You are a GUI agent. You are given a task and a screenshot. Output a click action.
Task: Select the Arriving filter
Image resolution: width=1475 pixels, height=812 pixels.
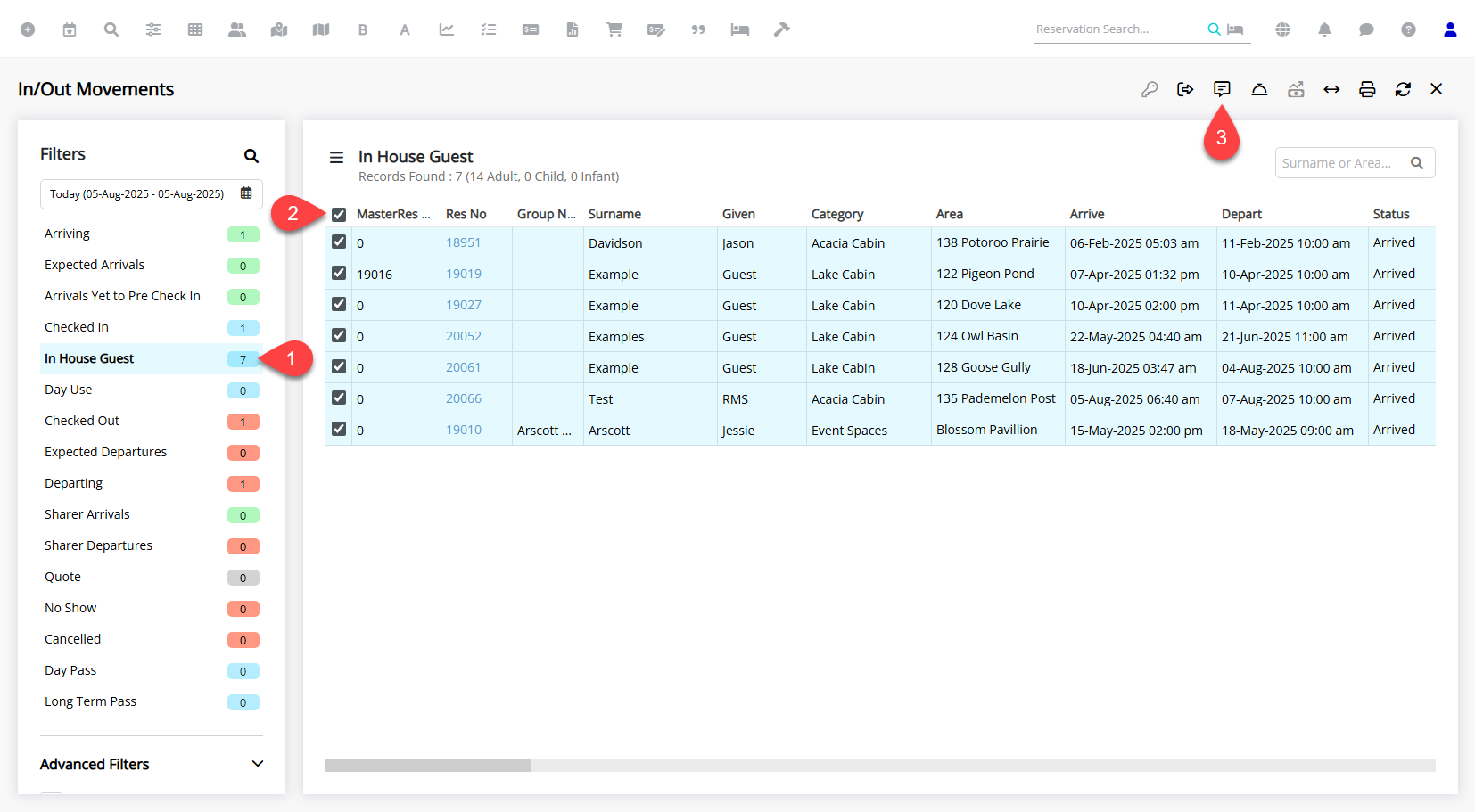pyautogui.click(x=152, y=234)
